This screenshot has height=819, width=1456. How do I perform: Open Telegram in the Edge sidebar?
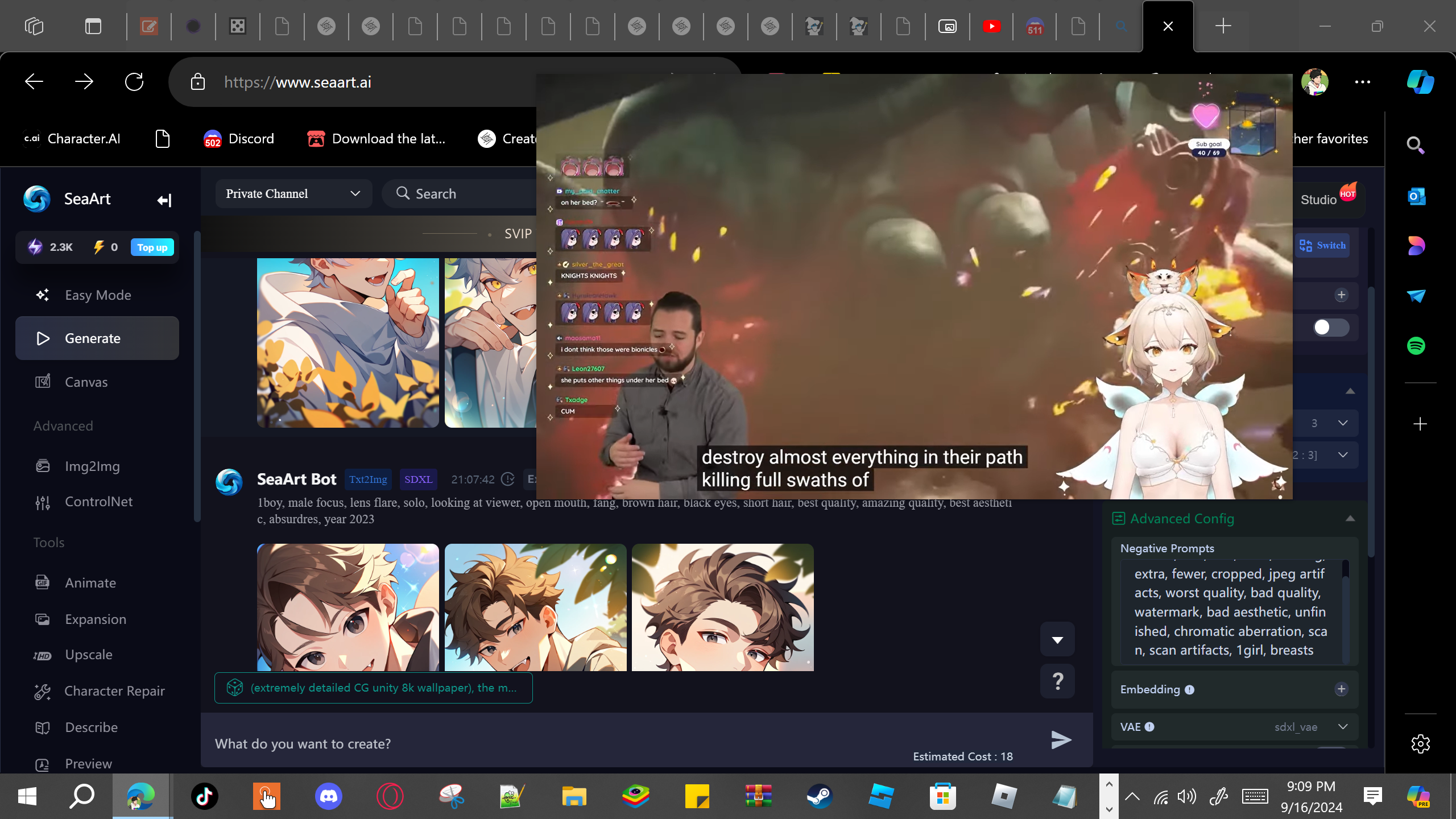[1416, 296]
